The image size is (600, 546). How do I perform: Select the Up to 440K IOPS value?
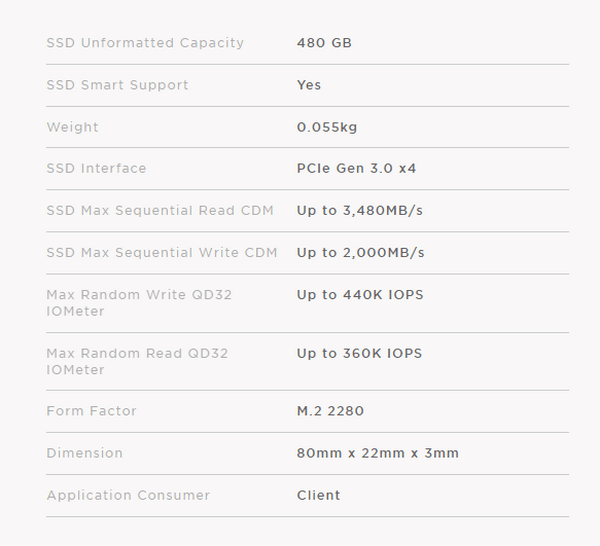point(359,294)
